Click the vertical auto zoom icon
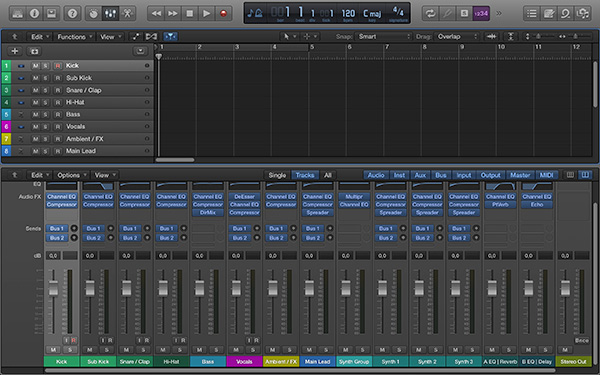Image resolution: width=600 pixels, height=375 pixels. [x=510, y=37]
